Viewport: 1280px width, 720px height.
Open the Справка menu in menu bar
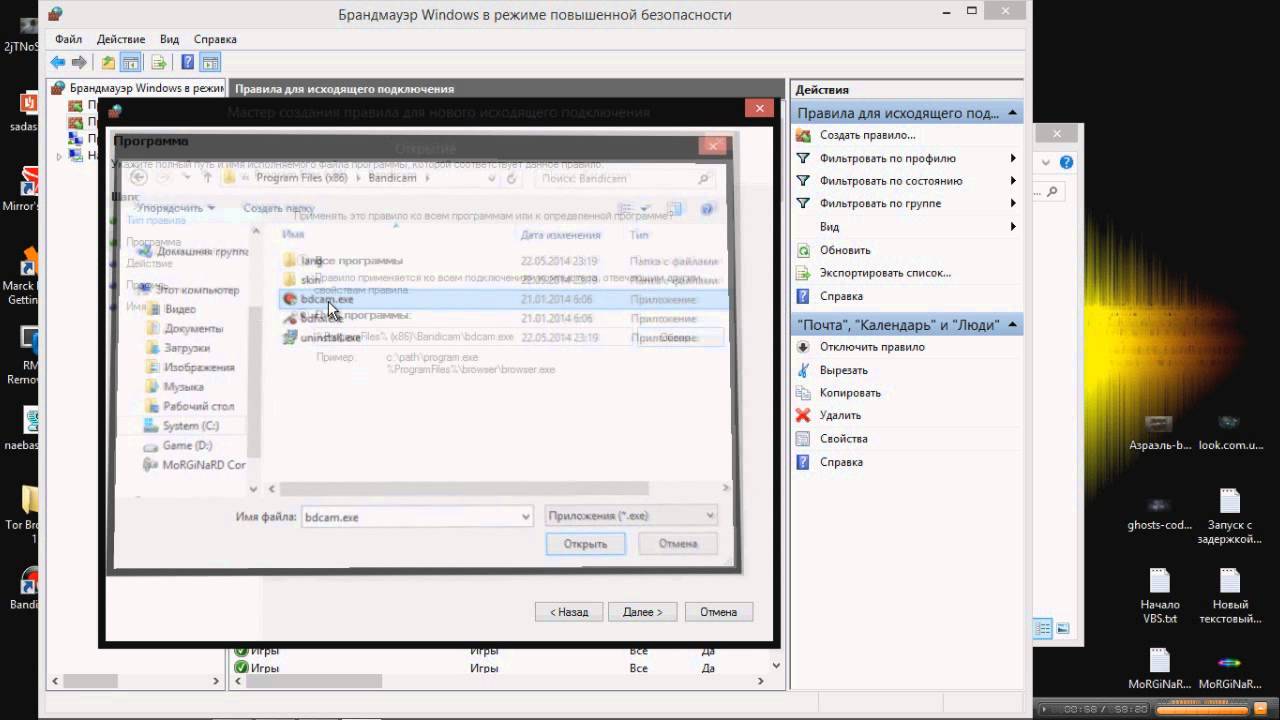coord(215,39)
